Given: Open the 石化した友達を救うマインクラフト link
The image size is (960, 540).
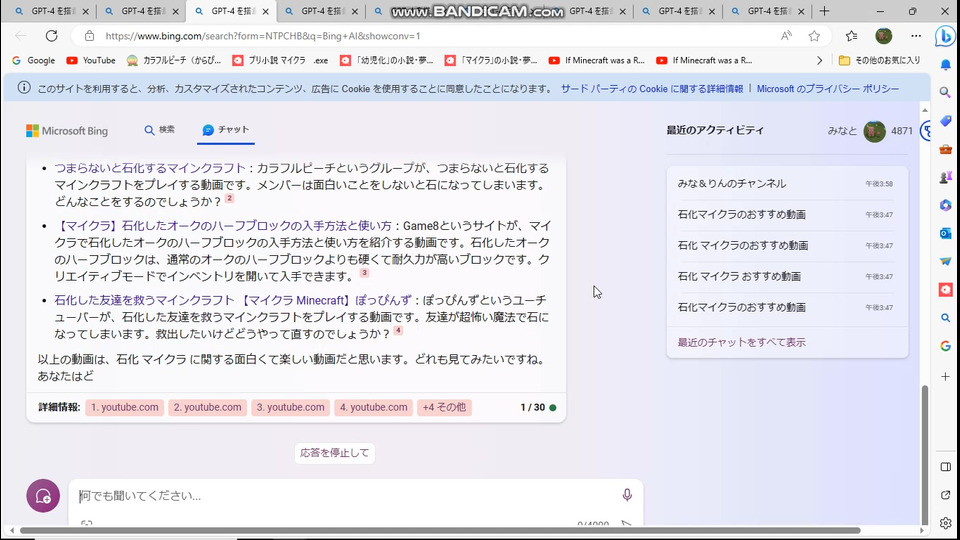Looking at the screenshot, I should (x=233, y=300).
